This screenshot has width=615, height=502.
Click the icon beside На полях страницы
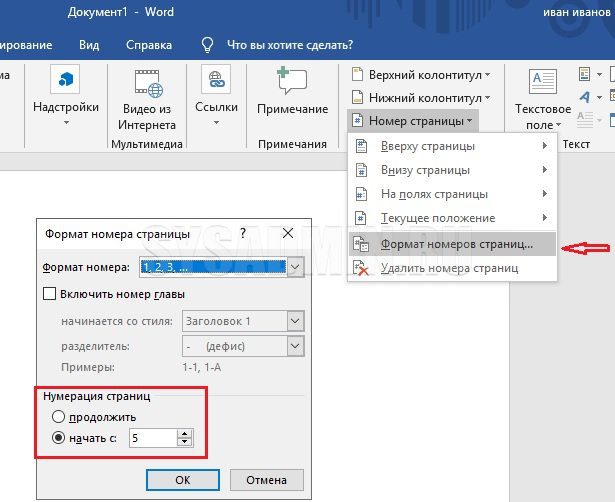361,194
